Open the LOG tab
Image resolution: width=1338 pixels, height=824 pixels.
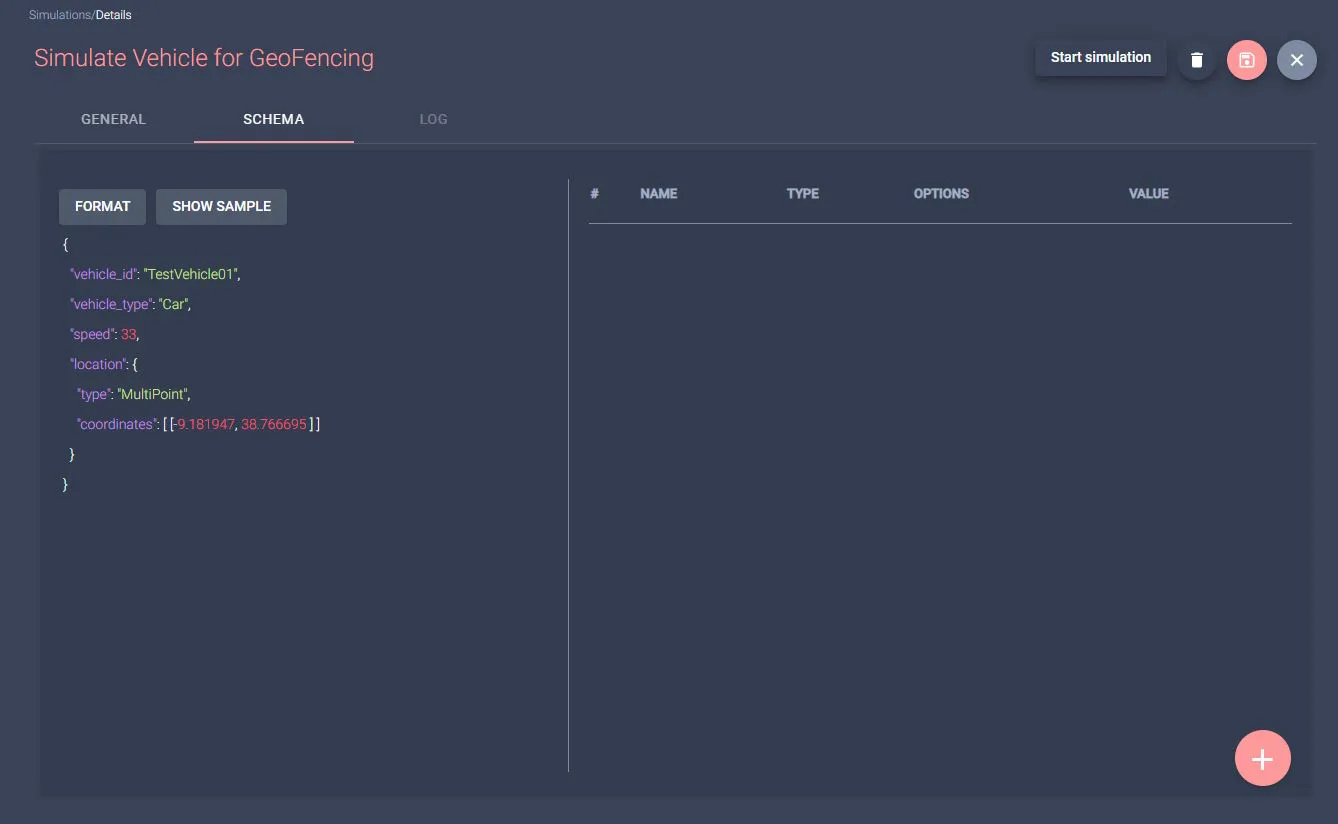[x=433, y=119]
